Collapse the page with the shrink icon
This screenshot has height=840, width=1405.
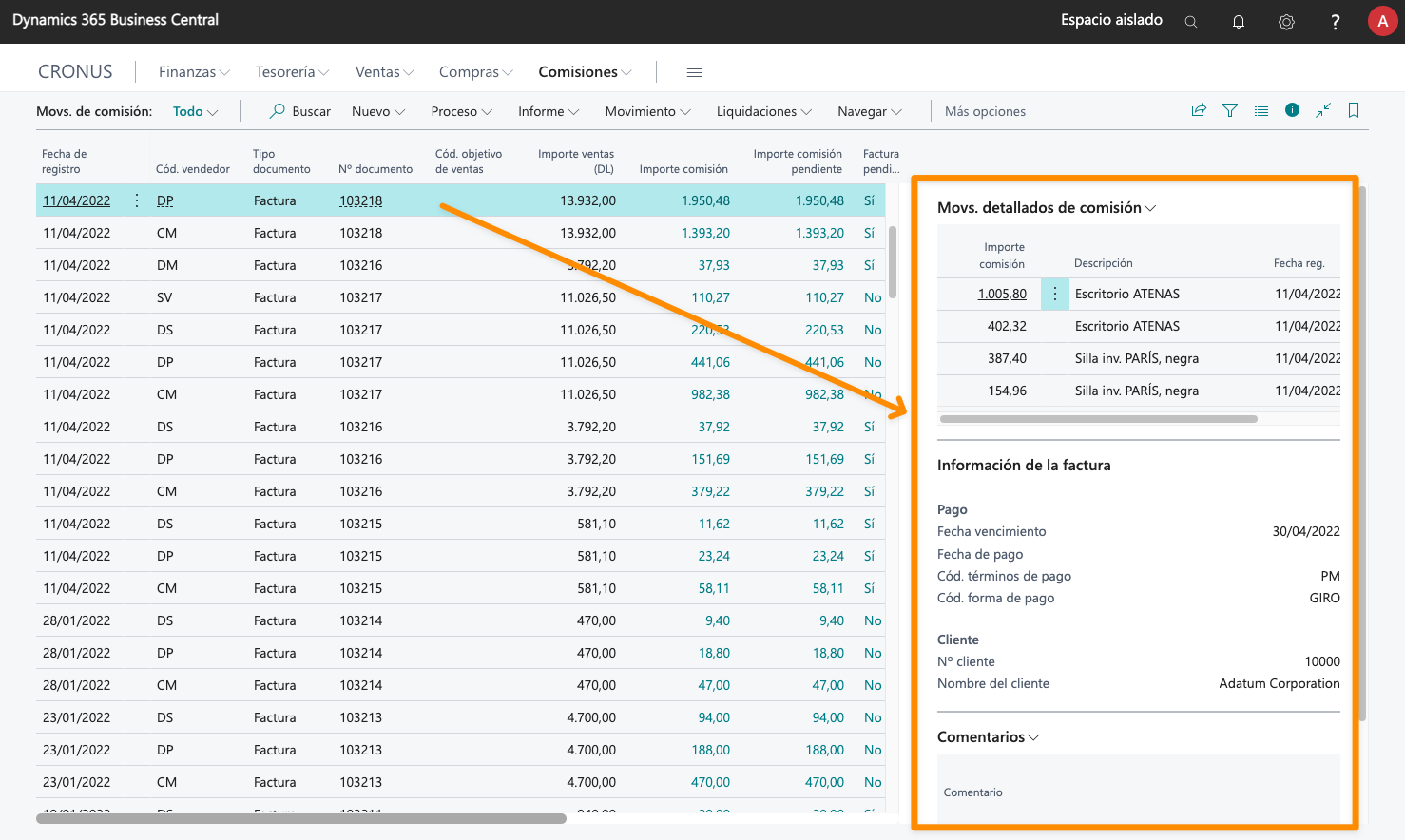pyautogui.click(x=1323, y=110)
